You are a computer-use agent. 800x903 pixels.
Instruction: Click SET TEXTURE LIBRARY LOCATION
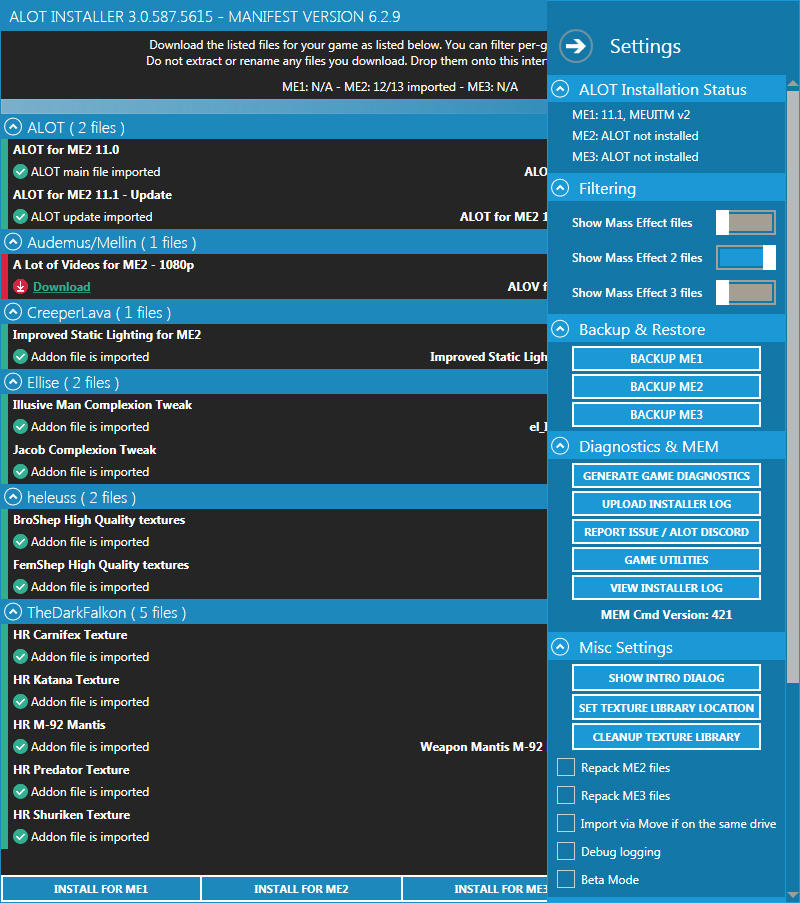pos(666,708)
